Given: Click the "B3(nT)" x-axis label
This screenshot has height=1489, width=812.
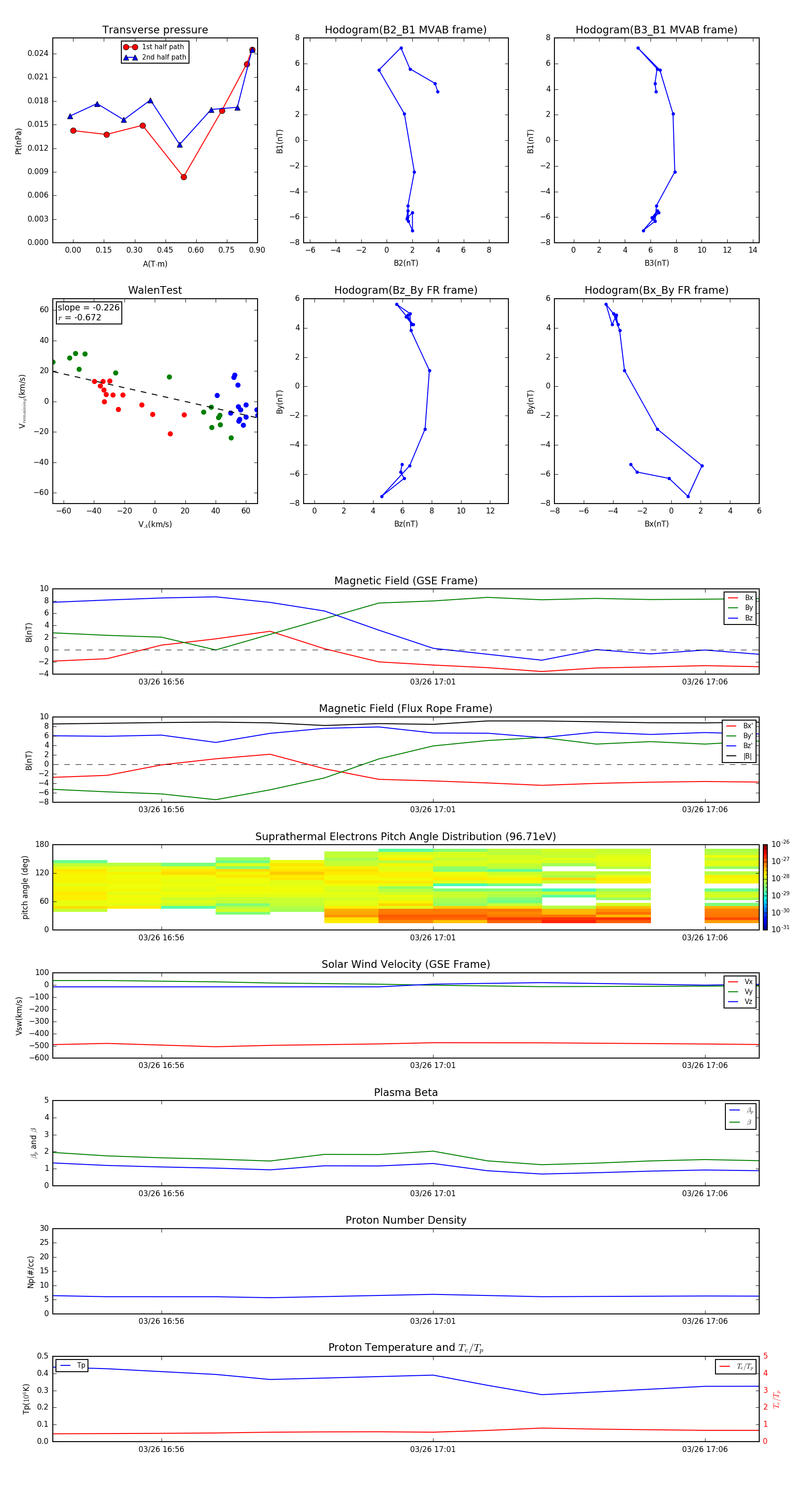Looking at the screenshot, I should pyautogui.click(x=656, y=263).
